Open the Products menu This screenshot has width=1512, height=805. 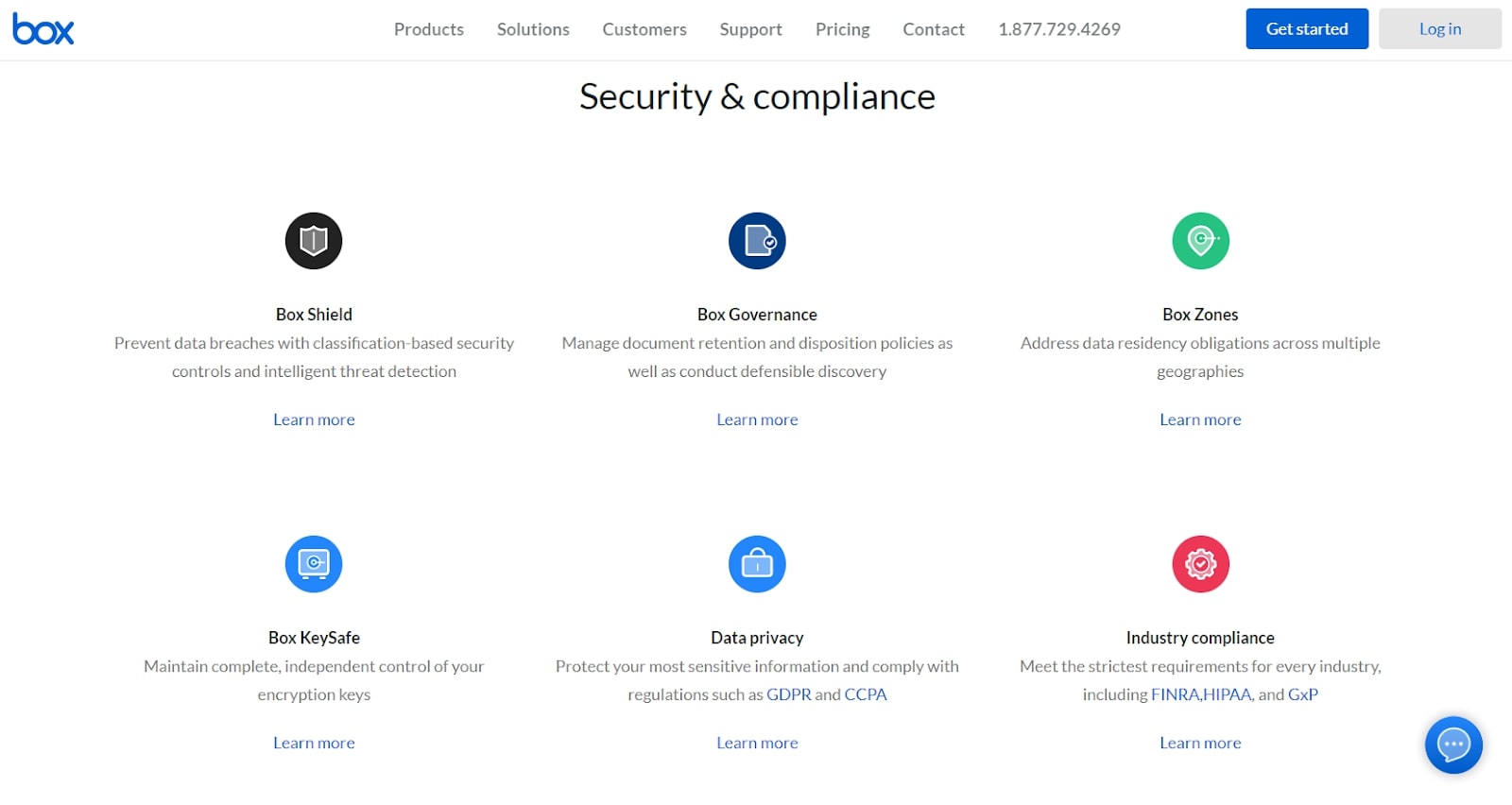point(429,29)
